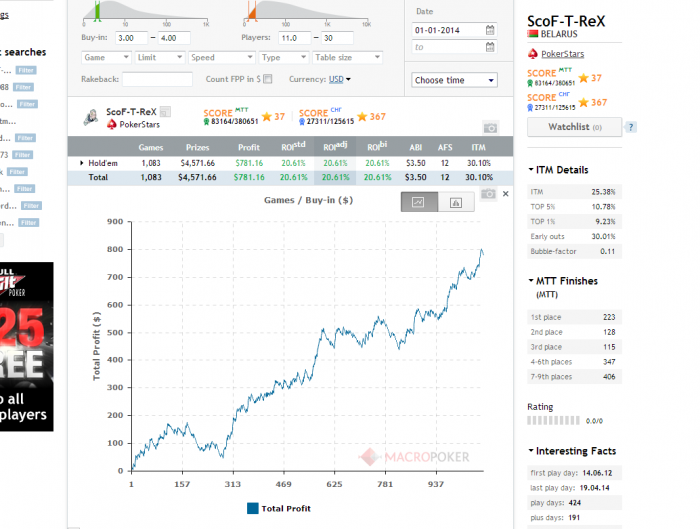Image resolution: width=700 pixels, height=529 pixels.
Task: Sort table by AFS column
Action: pos(445,147)
